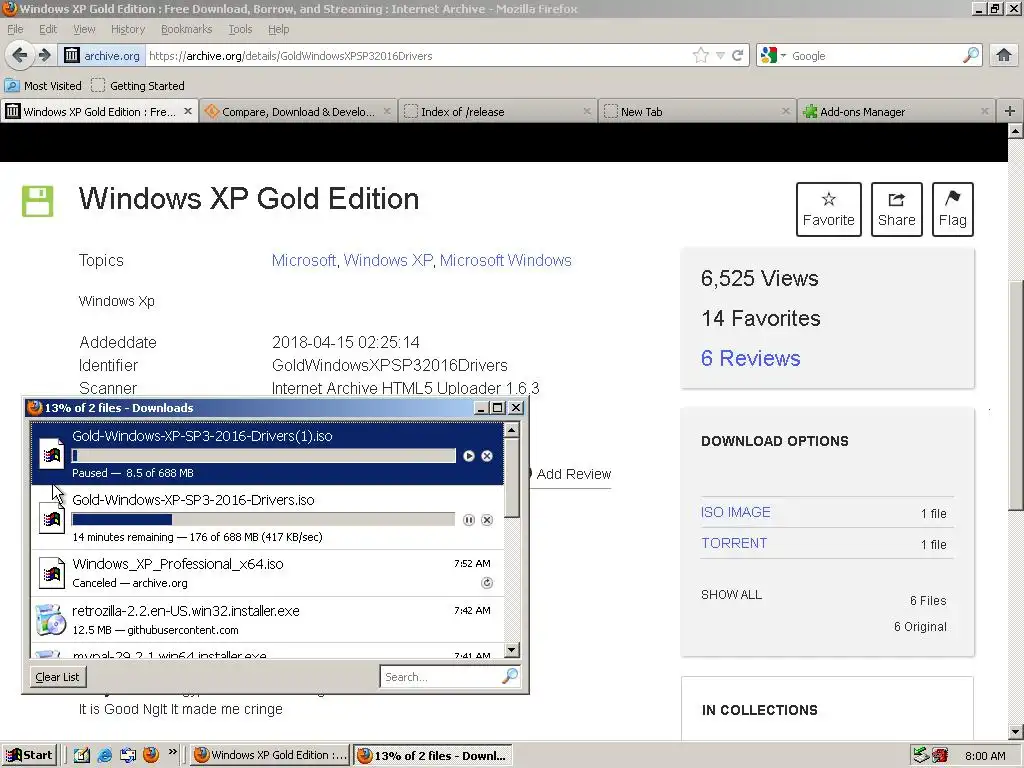Open the Help menu
The height and width of the screenshot is (768, 1024).
[x=278, y=29]
